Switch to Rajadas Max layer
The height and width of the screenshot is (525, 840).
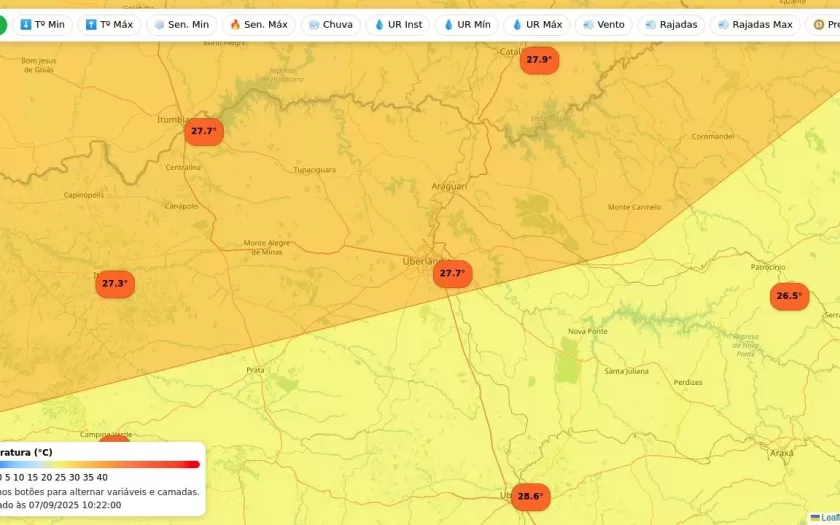tap(754, 24)
